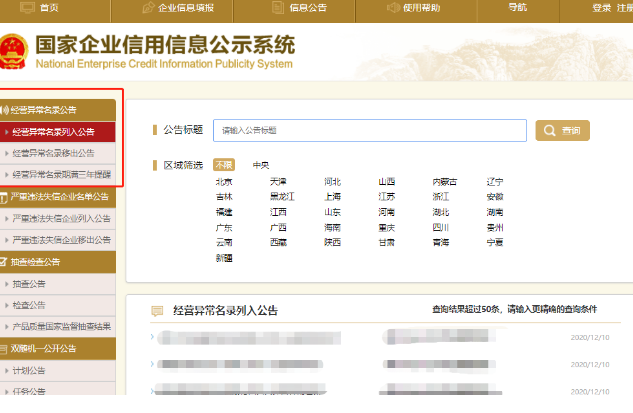Image resolution: width=633 pixels, height=413 pixels.
Task: Filter by region 青海
Action: click(441, 242)
